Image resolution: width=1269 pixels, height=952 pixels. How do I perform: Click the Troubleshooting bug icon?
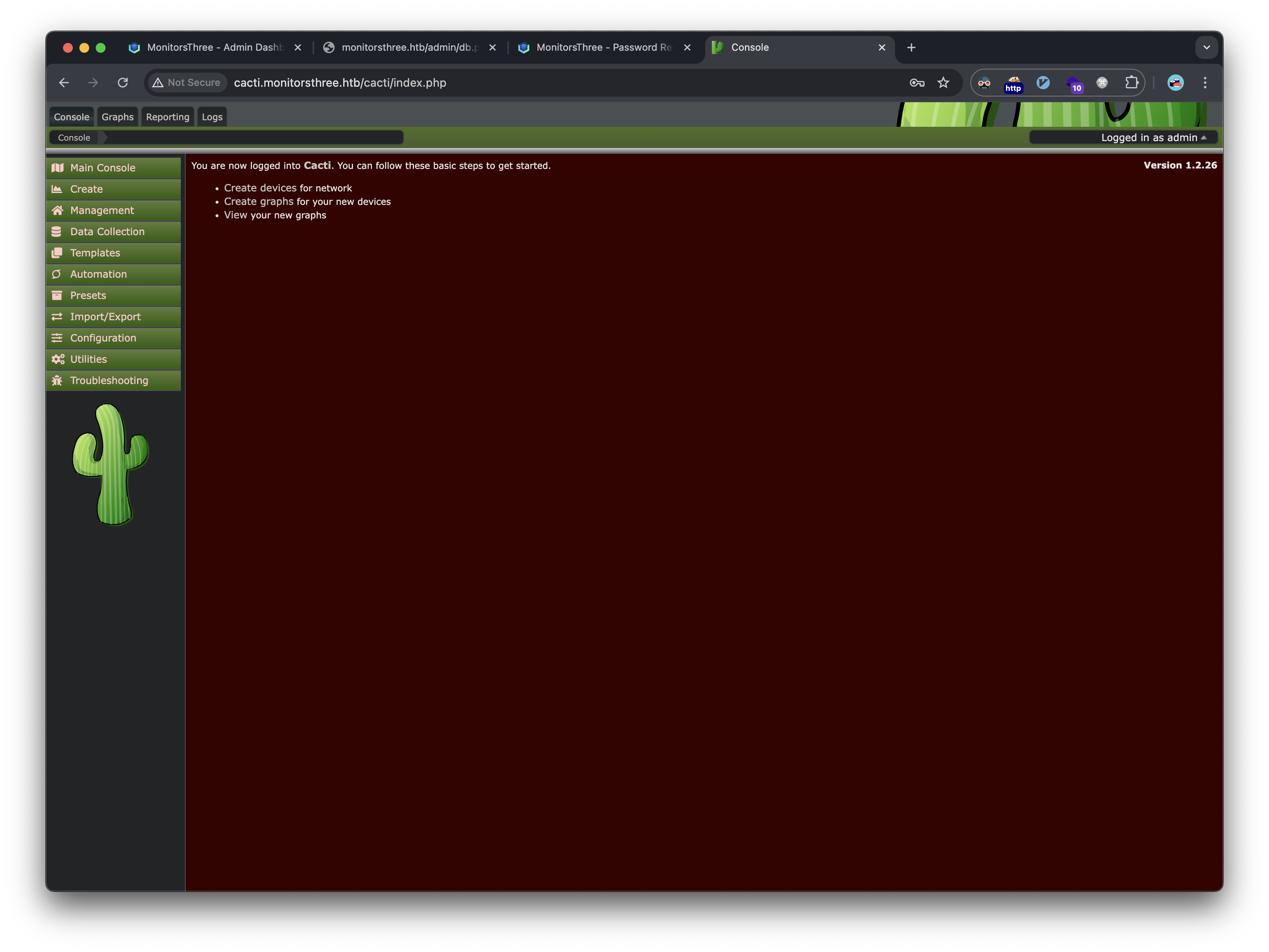[57, 380]
